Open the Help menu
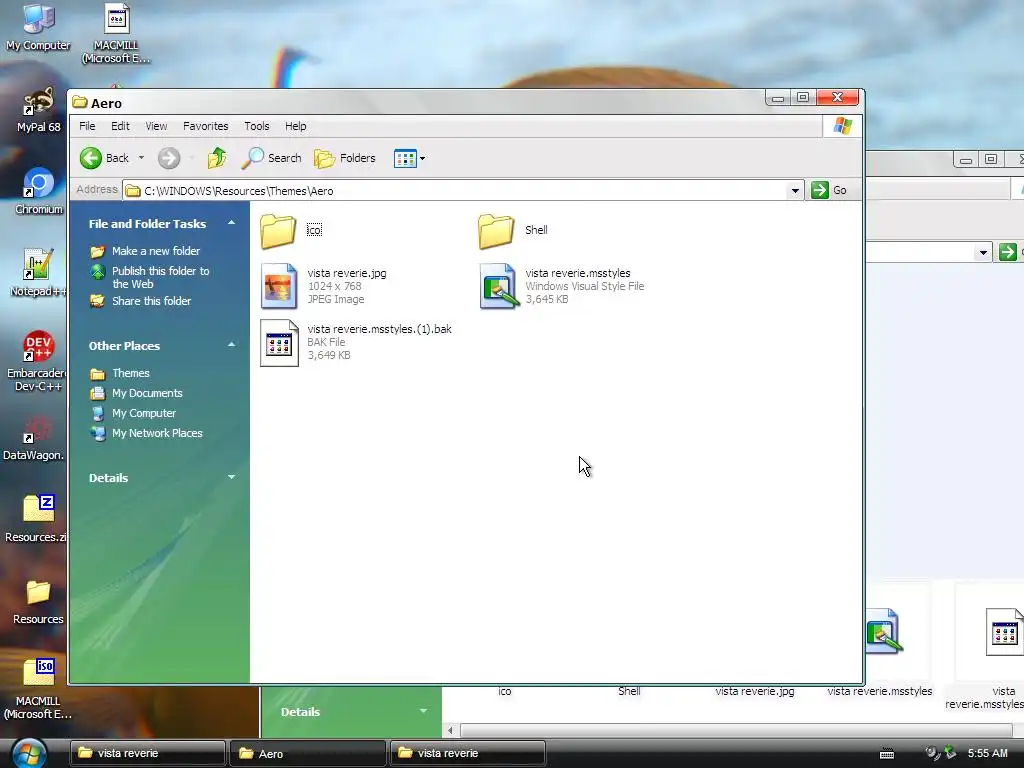Viewport: 1024px width, 768px height. (295, 126)
